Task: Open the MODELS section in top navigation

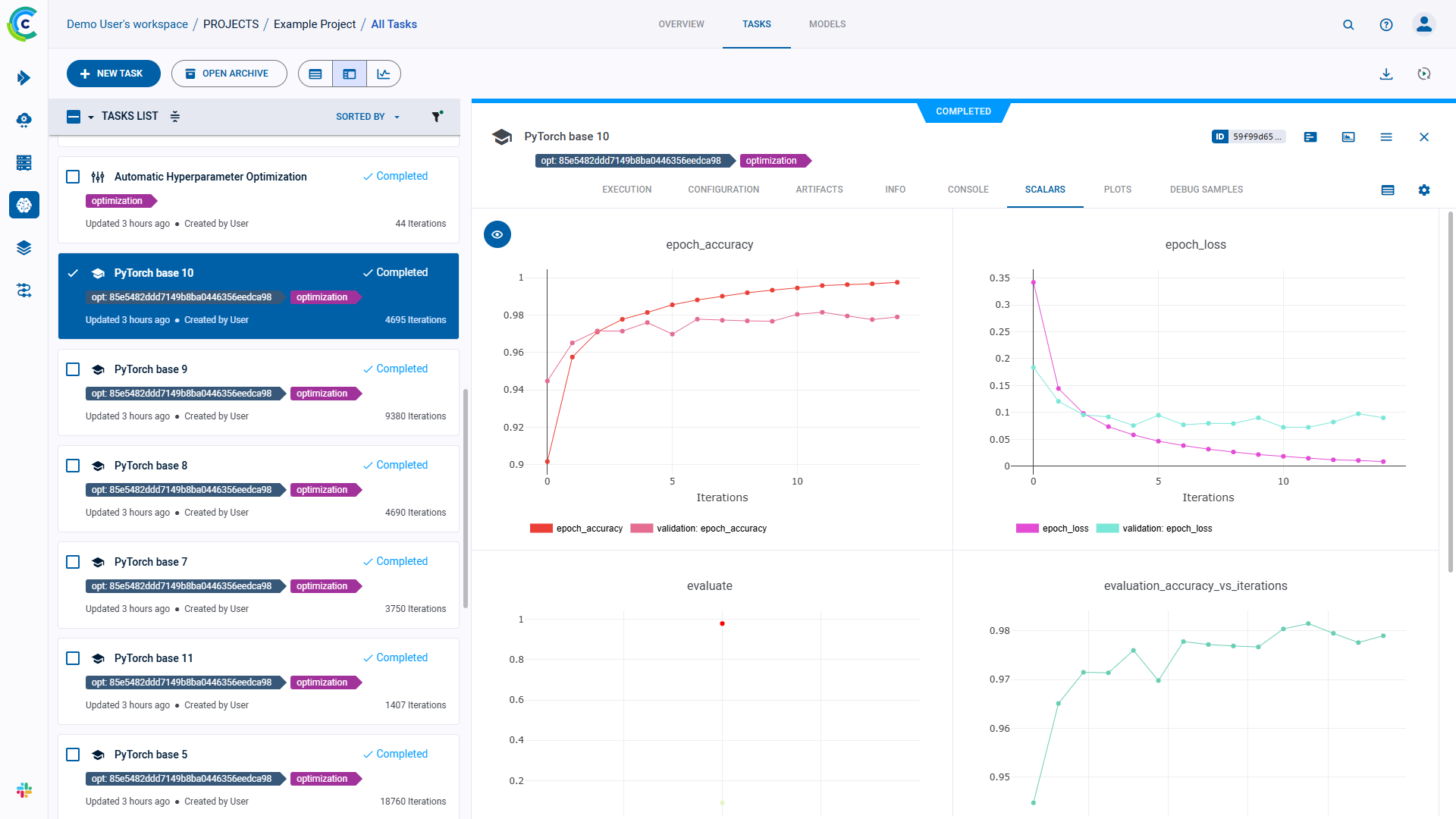Action: [x=827, y=24]
